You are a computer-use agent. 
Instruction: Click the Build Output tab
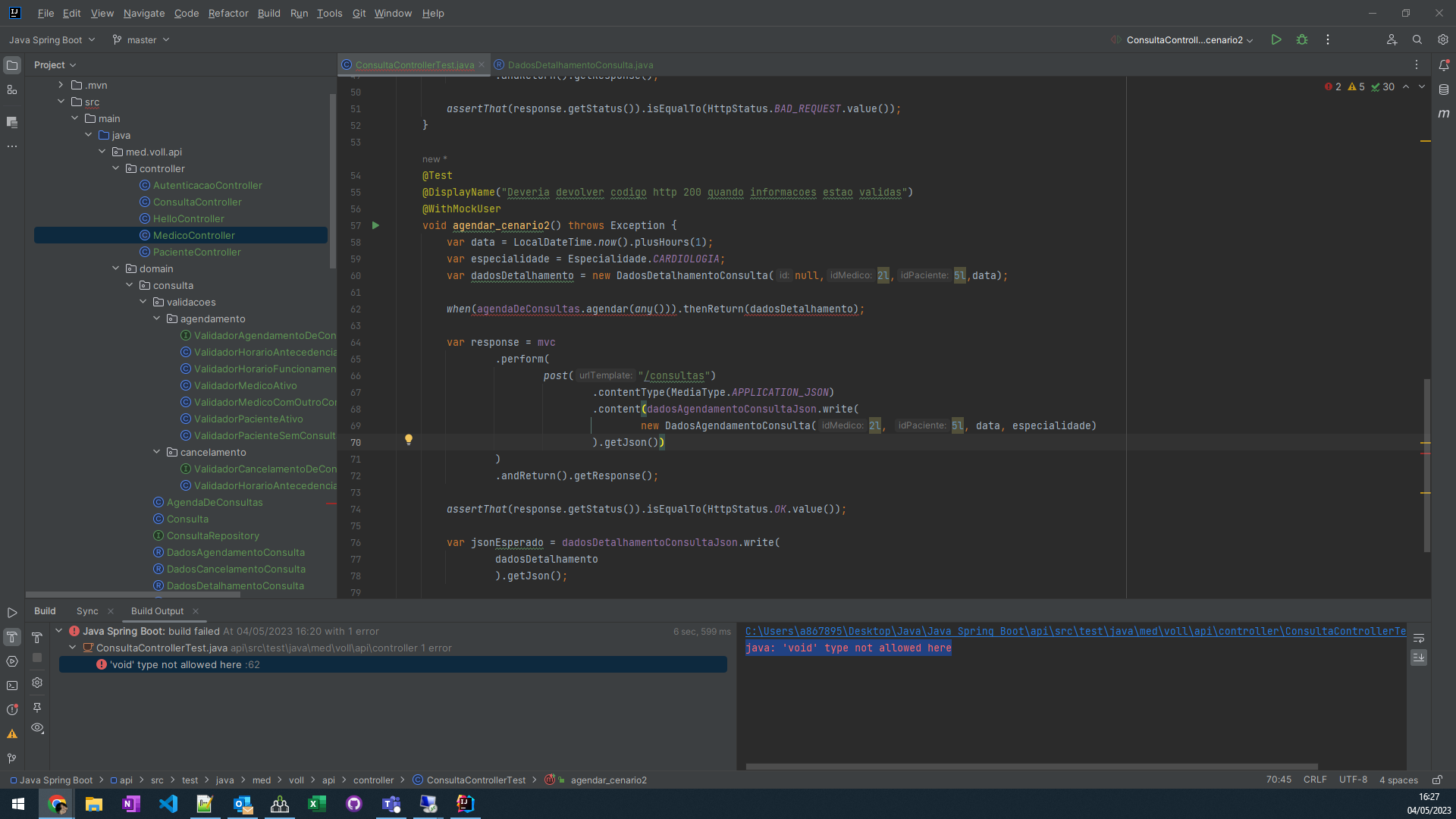pos(156,611)
